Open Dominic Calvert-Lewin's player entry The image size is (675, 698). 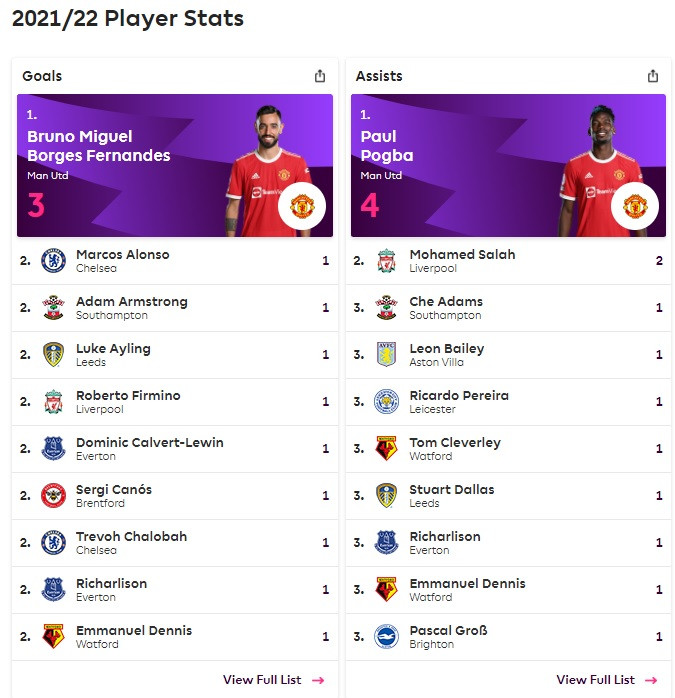click(175, 449)
